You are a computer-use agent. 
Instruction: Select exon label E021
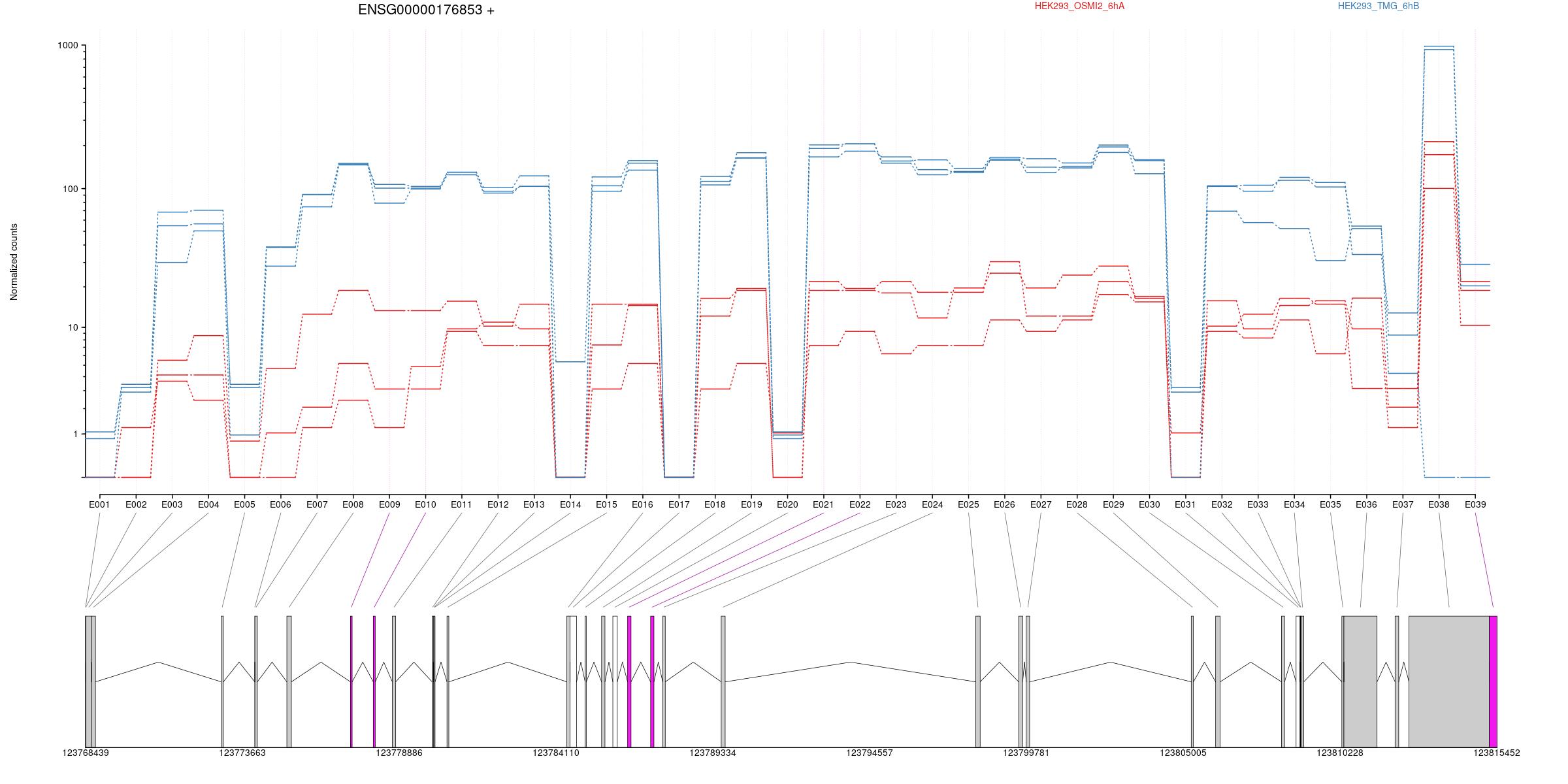823,504
